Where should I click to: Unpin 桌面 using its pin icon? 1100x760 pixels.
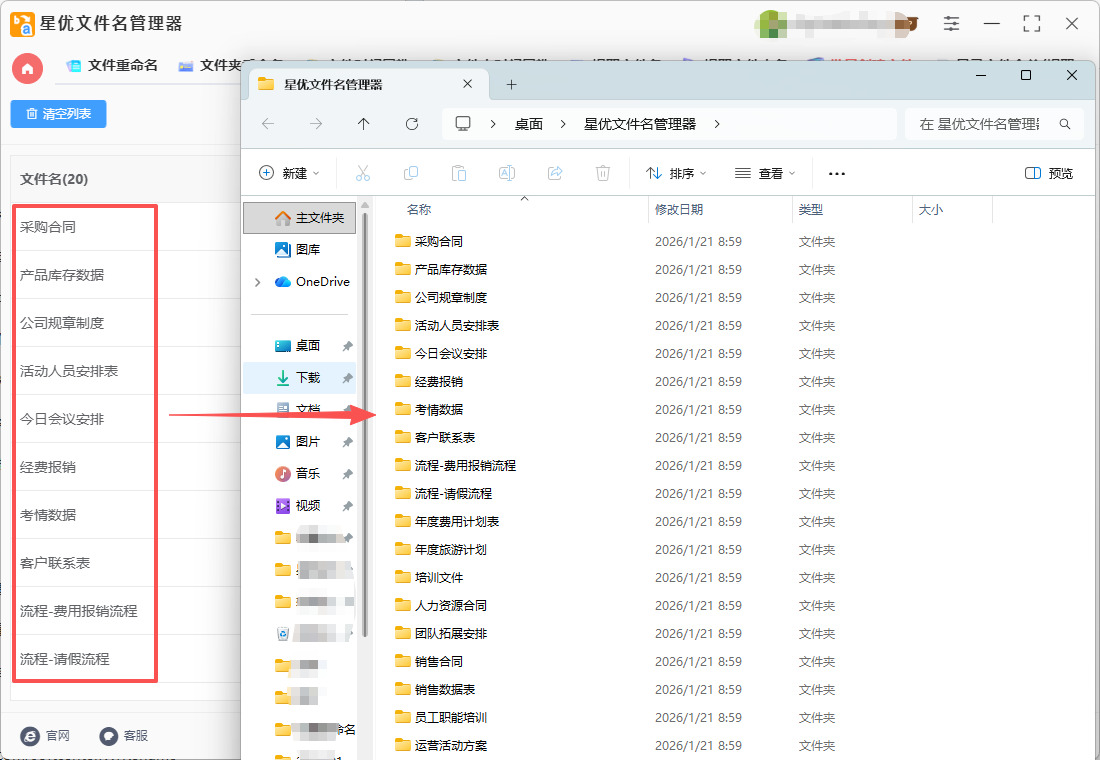click(x=347, y=346)
